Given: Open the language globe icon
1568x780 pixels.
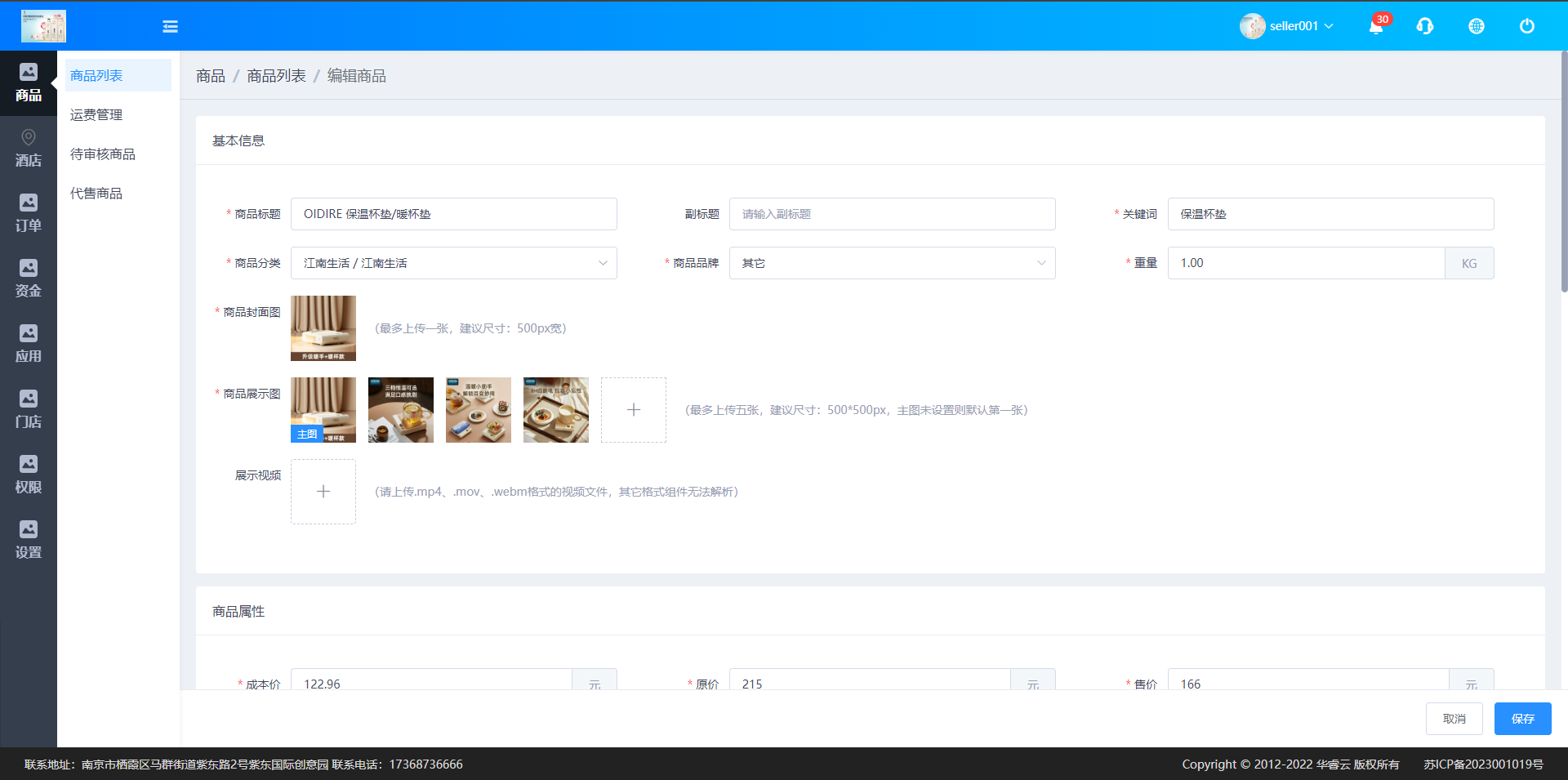Looking at the screenshot, I should [x=1476, y=26].
